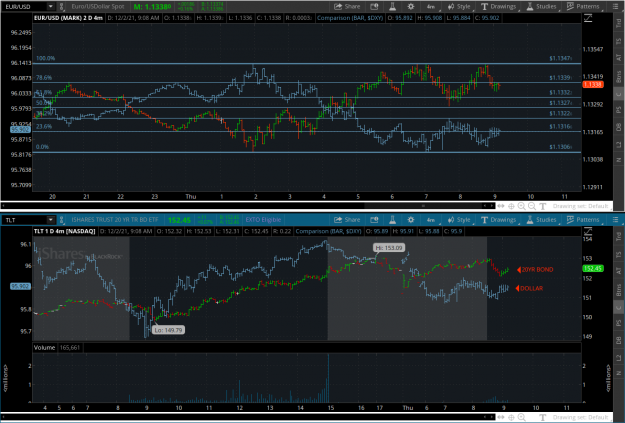Open the Studies menu on EUR/USD chart
The height and width of the screenshot is (423, 625).
click(542, 6)
